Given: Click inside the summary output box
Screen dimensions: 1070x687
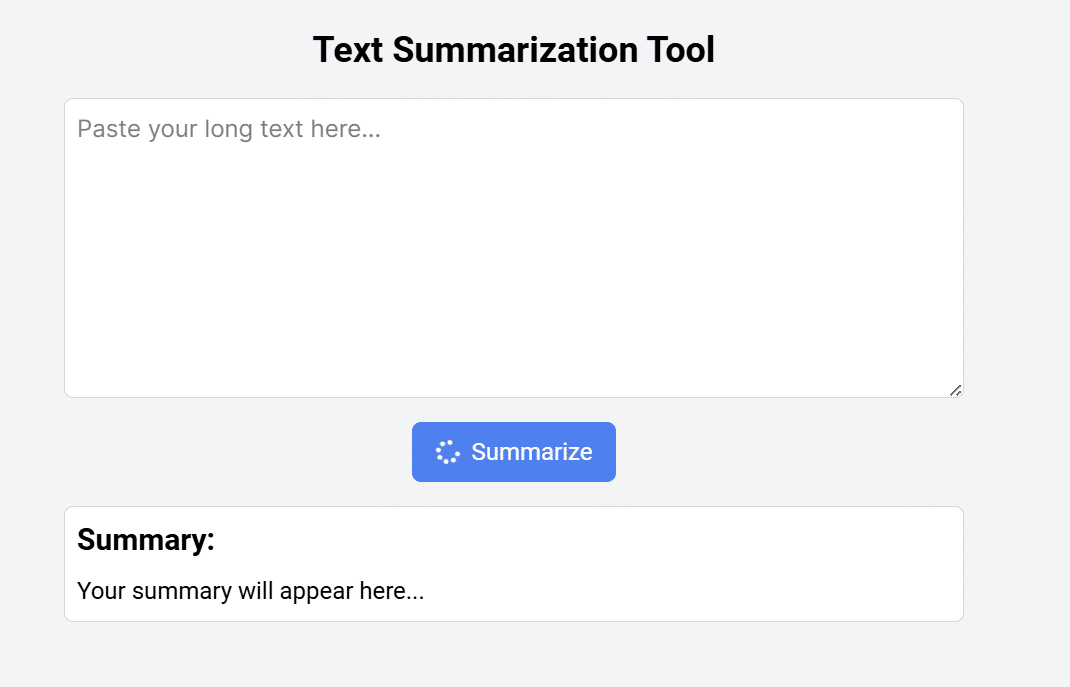Looking at the screenshot, I should (x=514, y=564).
